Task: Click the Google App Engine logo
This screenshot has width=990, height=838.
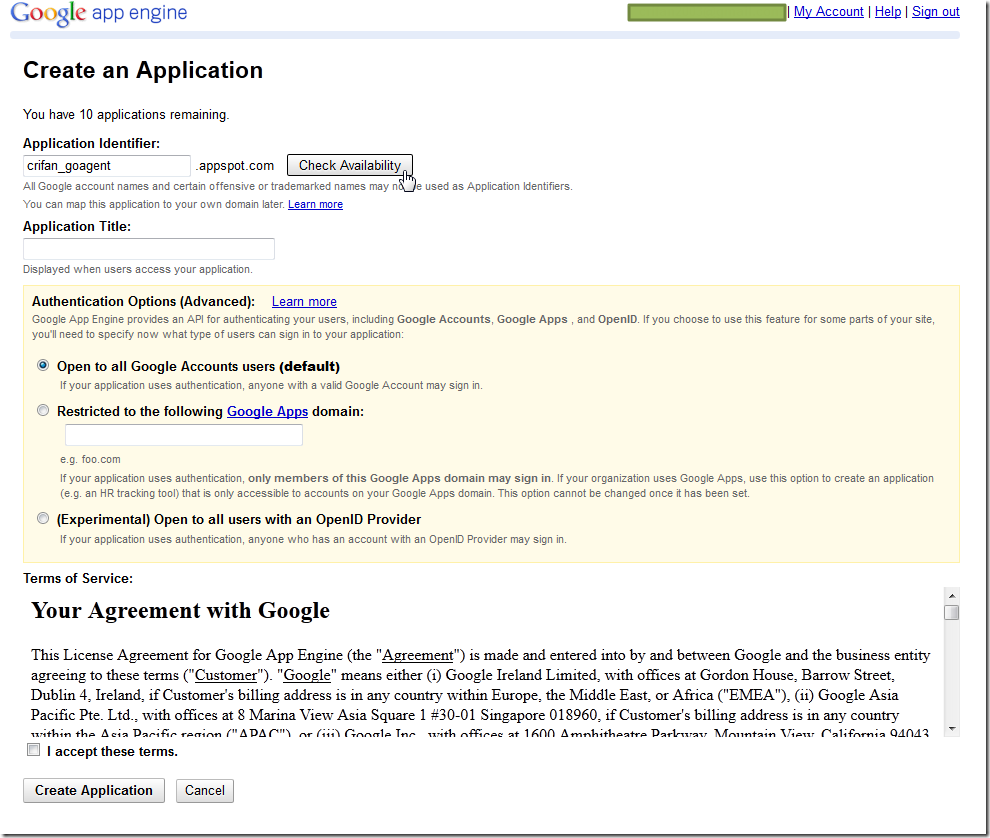Action: pos(99,14)
